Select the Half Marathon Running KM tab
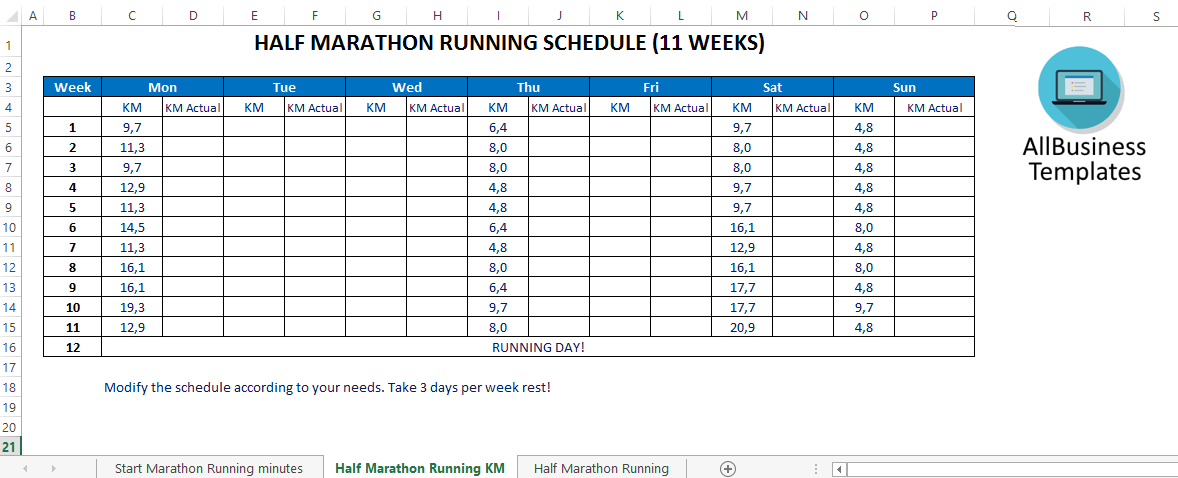Image resolution: width=1178 pixels, height=478 pixels. click(420, 468)
